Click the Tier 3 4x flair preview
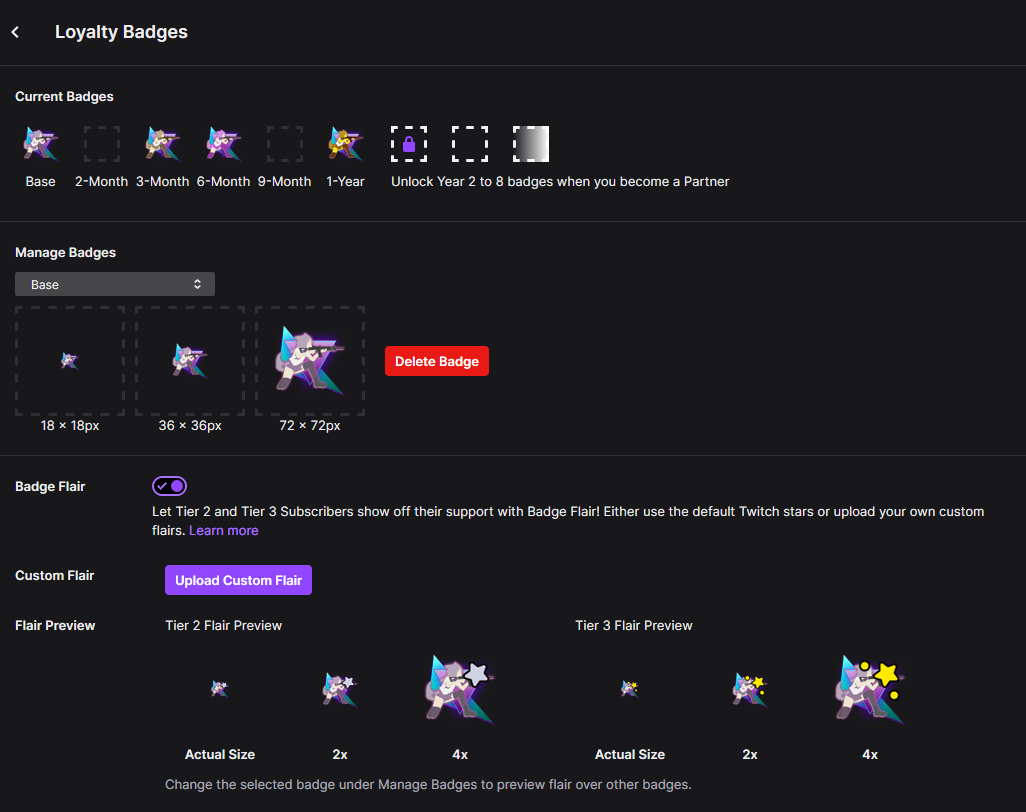 (x=870, y=689)
